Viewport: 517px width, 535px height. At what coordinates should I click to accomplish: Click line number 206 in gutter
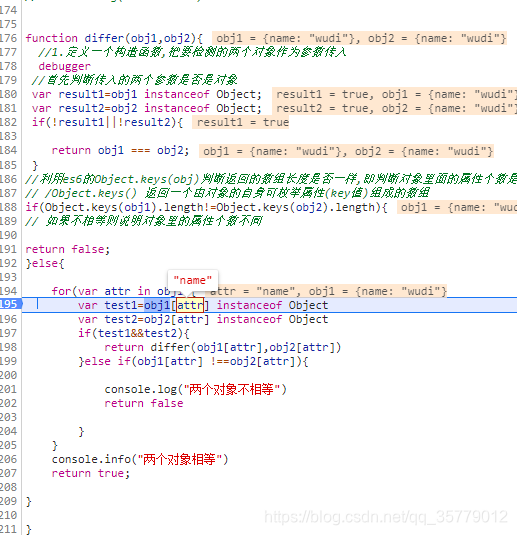click(x=9, y=459)
